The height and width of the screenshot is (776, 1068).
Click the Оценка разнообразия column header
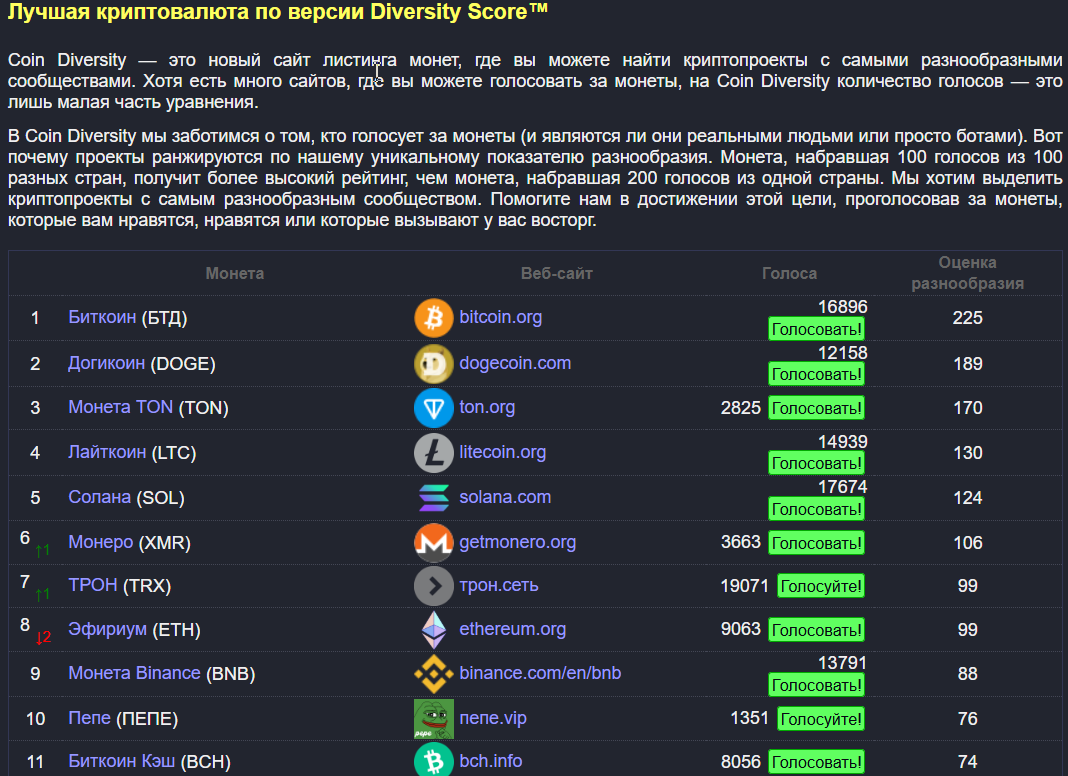tap(967, 273)
